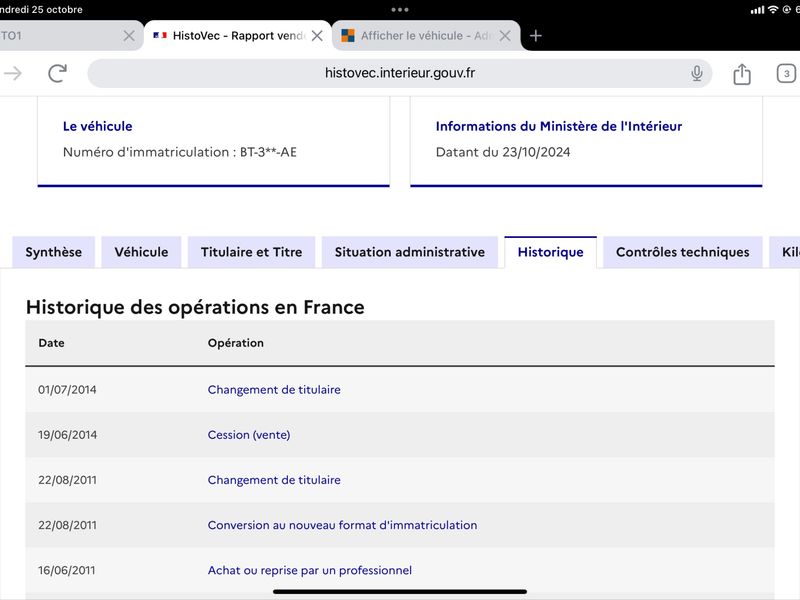Click Achat ou reprise par un professionnel
Screen dimensions: 800x600
(310, 570)
